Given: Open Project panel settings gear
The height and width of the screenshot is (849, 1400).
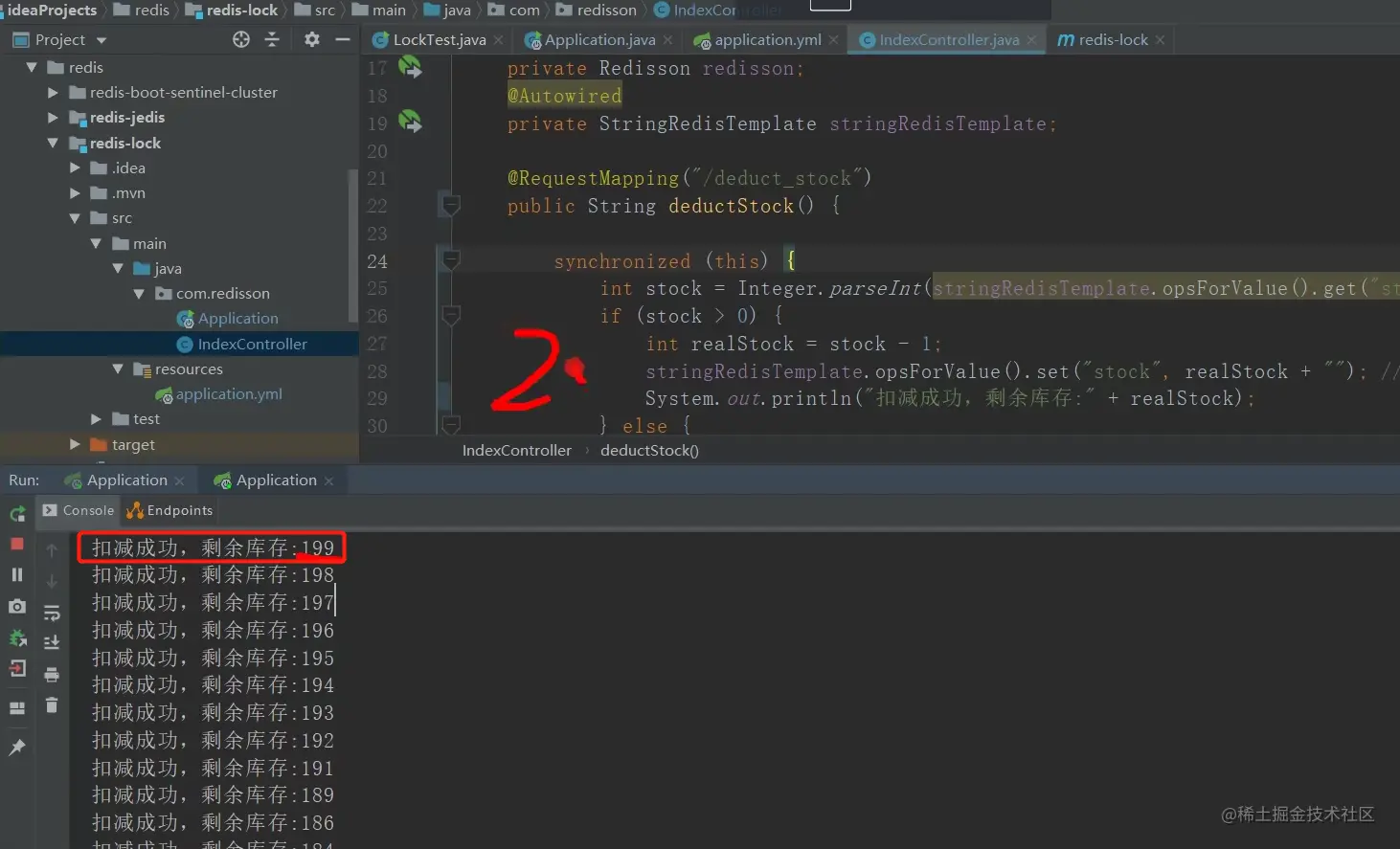Looking at the screenshot, I should pyautogui.click(x=312, y=39).
